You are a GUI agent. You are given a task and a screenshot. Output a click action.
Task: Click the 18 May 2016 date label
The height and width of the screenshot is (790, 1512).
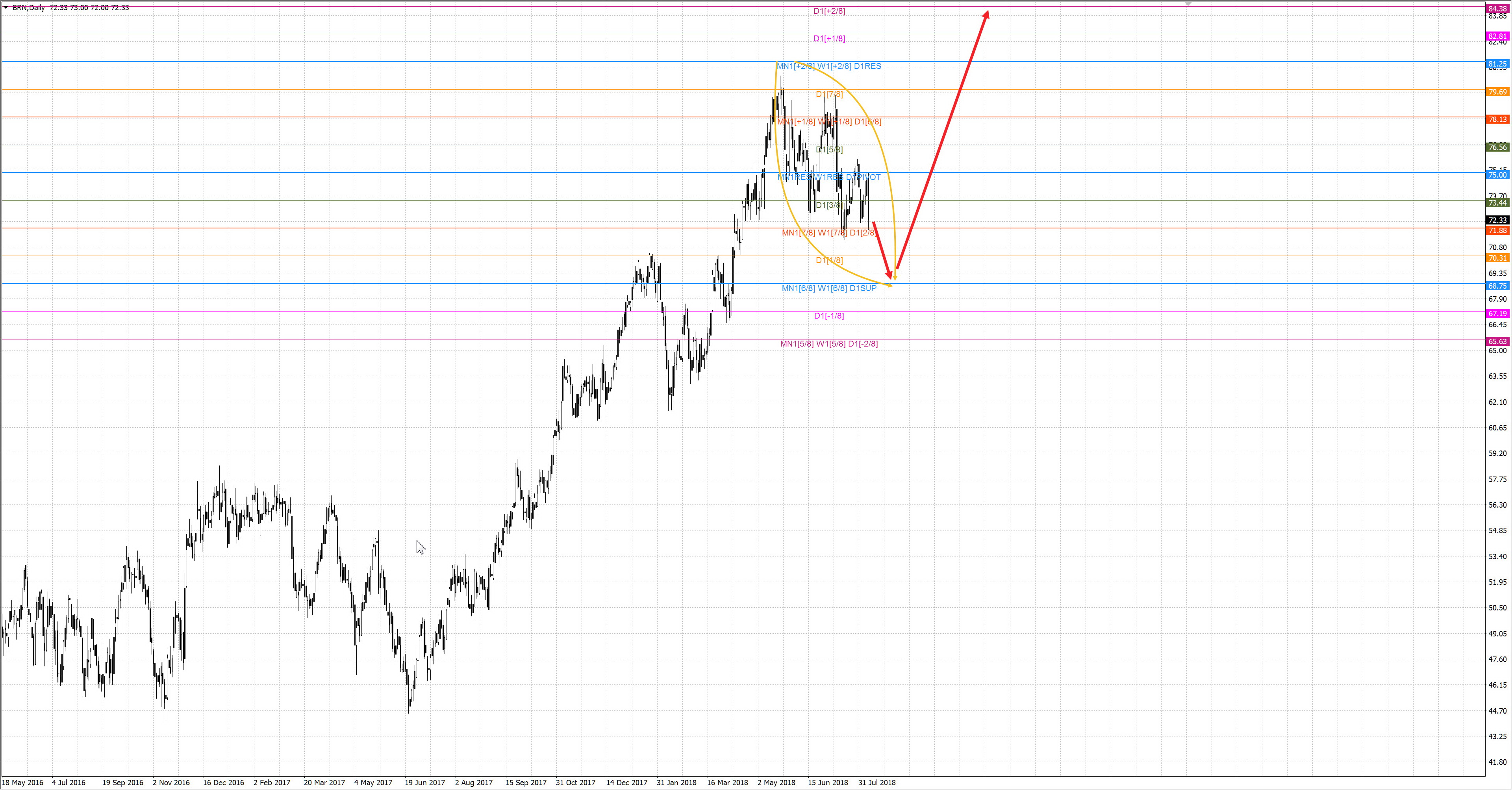(x=22, y=783)
